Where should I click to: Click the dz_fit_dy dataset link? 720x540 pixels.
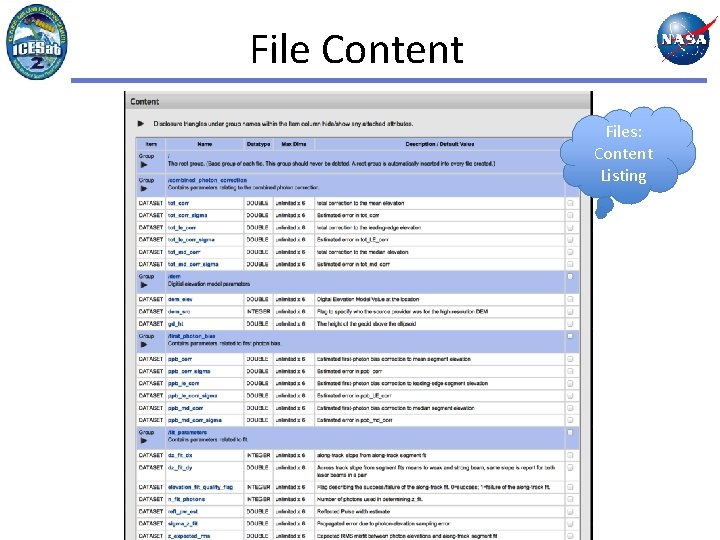tap(180, 467)
